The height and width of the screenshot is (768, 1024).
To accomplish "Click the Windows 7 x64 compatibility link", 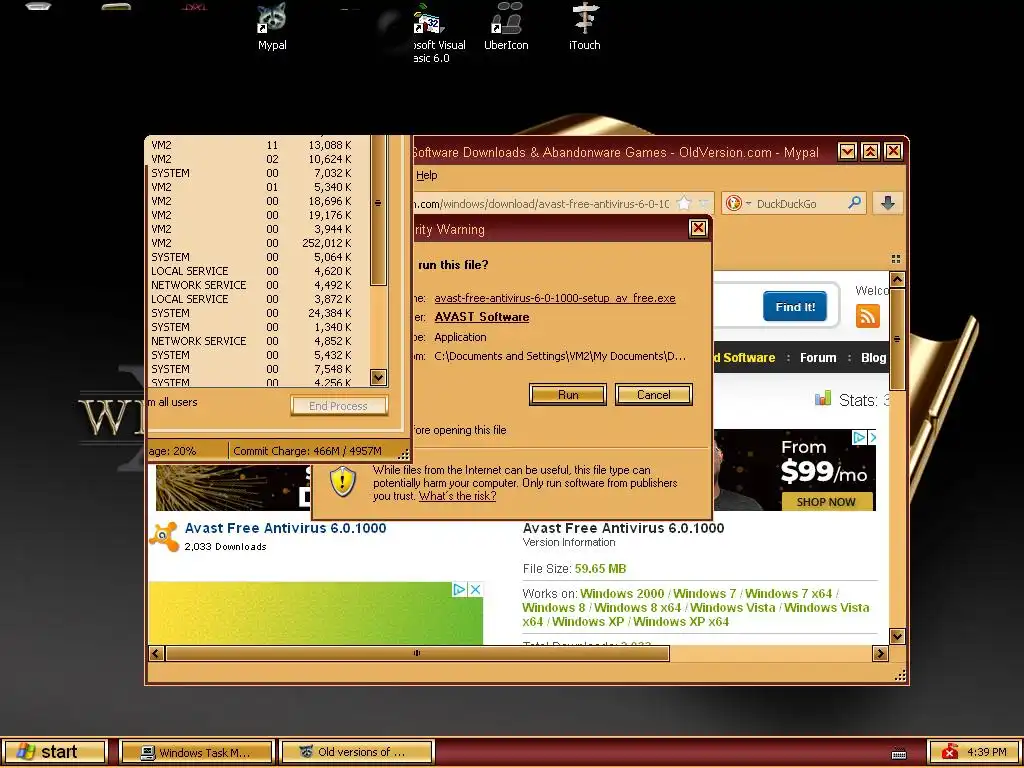I will pyautogui.click(x=788, y=594).
